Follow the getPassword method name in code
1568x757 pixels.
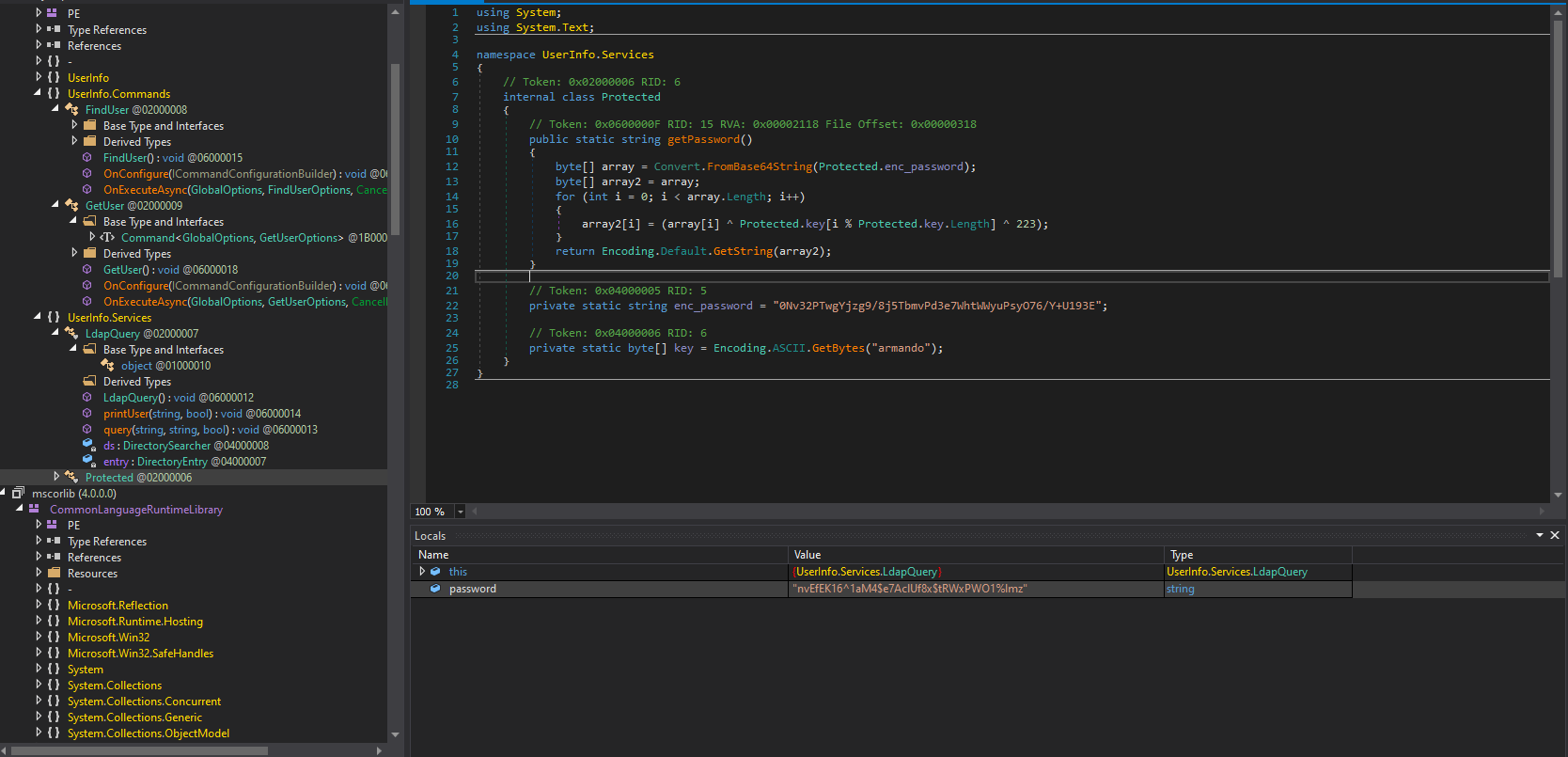(703, 139)
